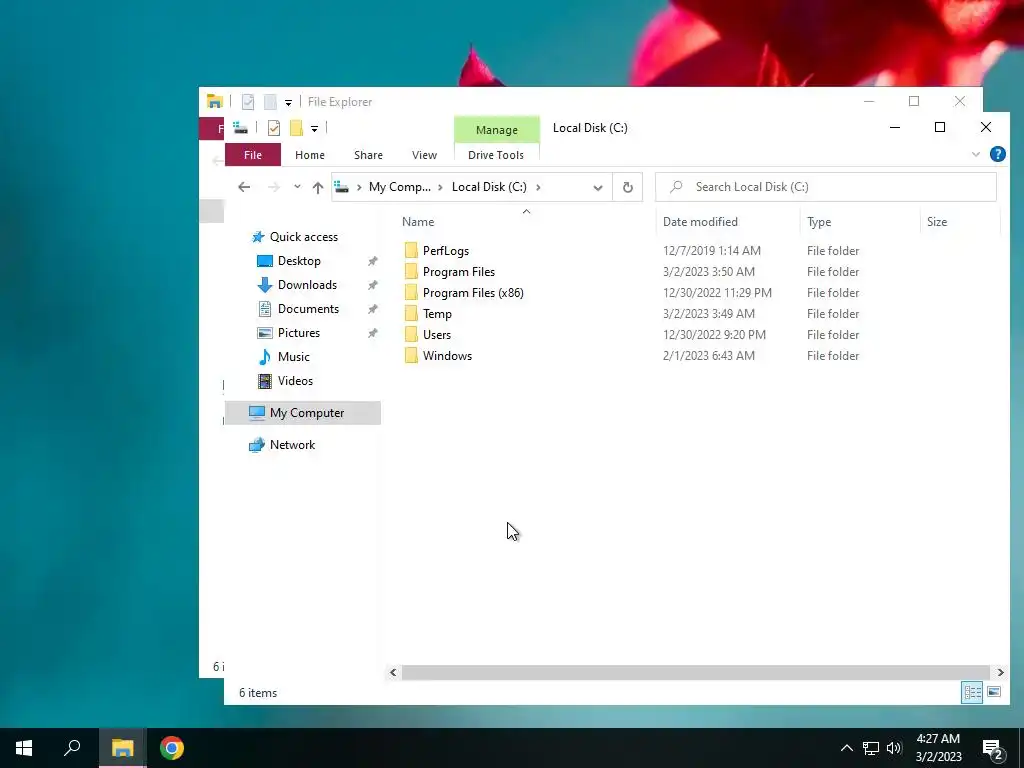Click File Explorer on the taskbar
The height and width of the screenshot is (768, 1024).
tap(122, 748)
